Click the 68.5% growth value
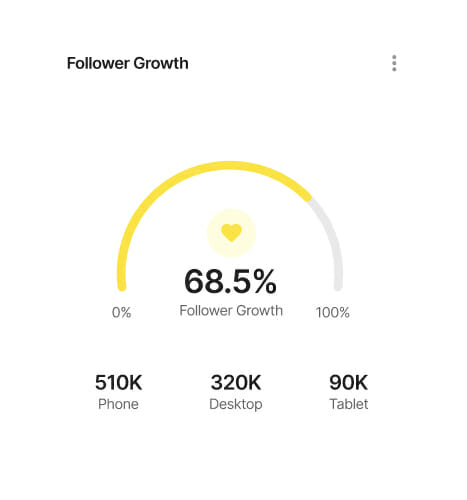 (230, 282)
